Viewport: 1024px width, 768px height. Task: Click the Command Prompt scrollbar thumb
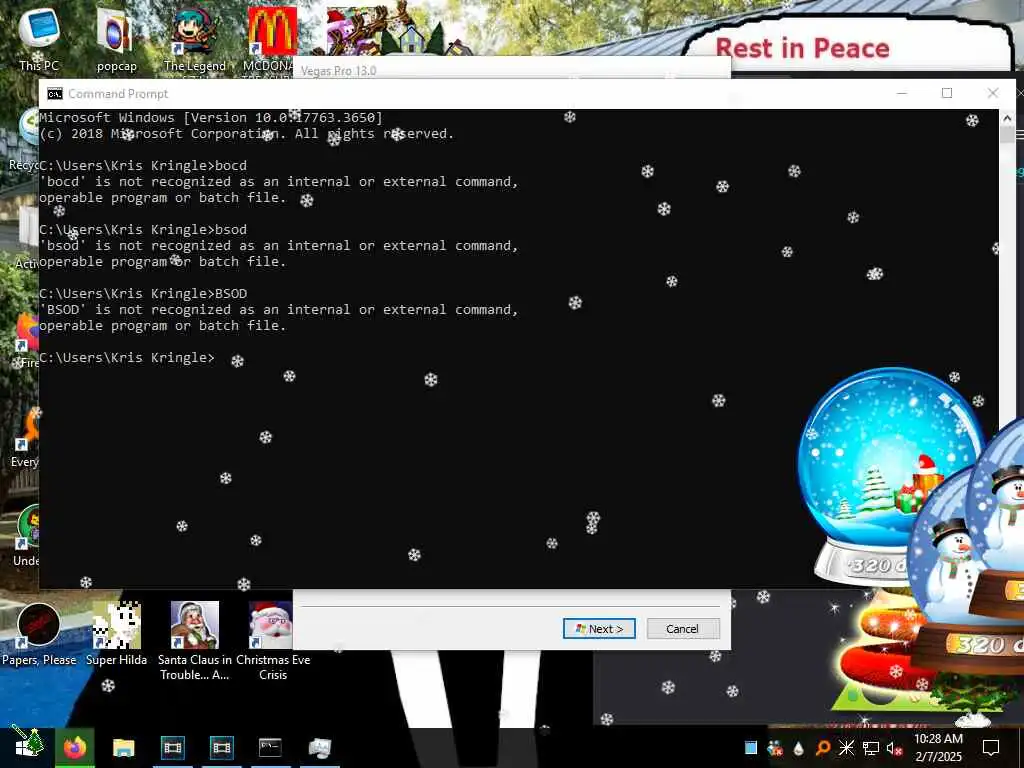(1006, 135)
